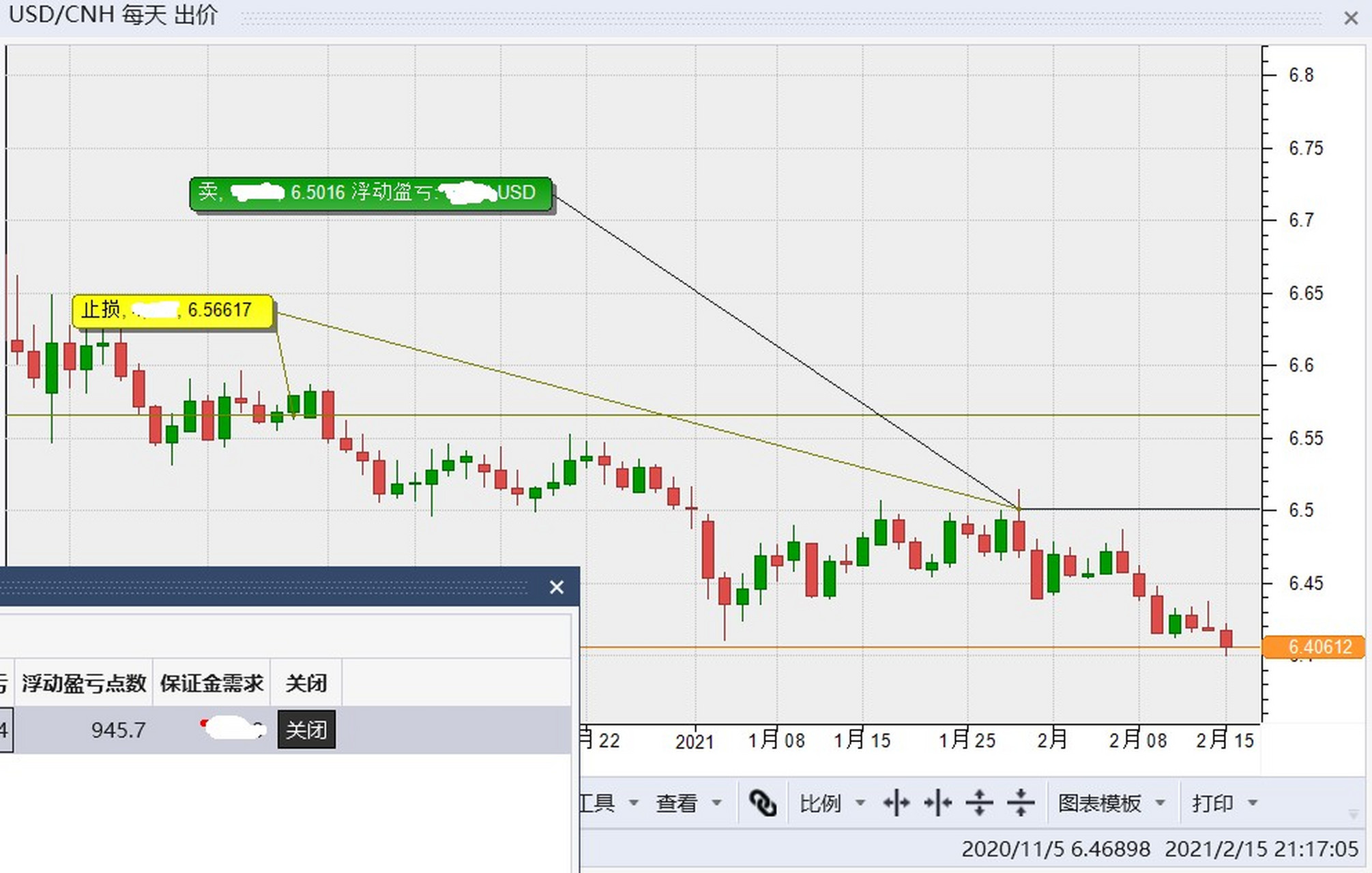Click the 保证金需求 column header
This screenshot has width=1372, height=873.
pyautogui.click(x=211, y=683)
